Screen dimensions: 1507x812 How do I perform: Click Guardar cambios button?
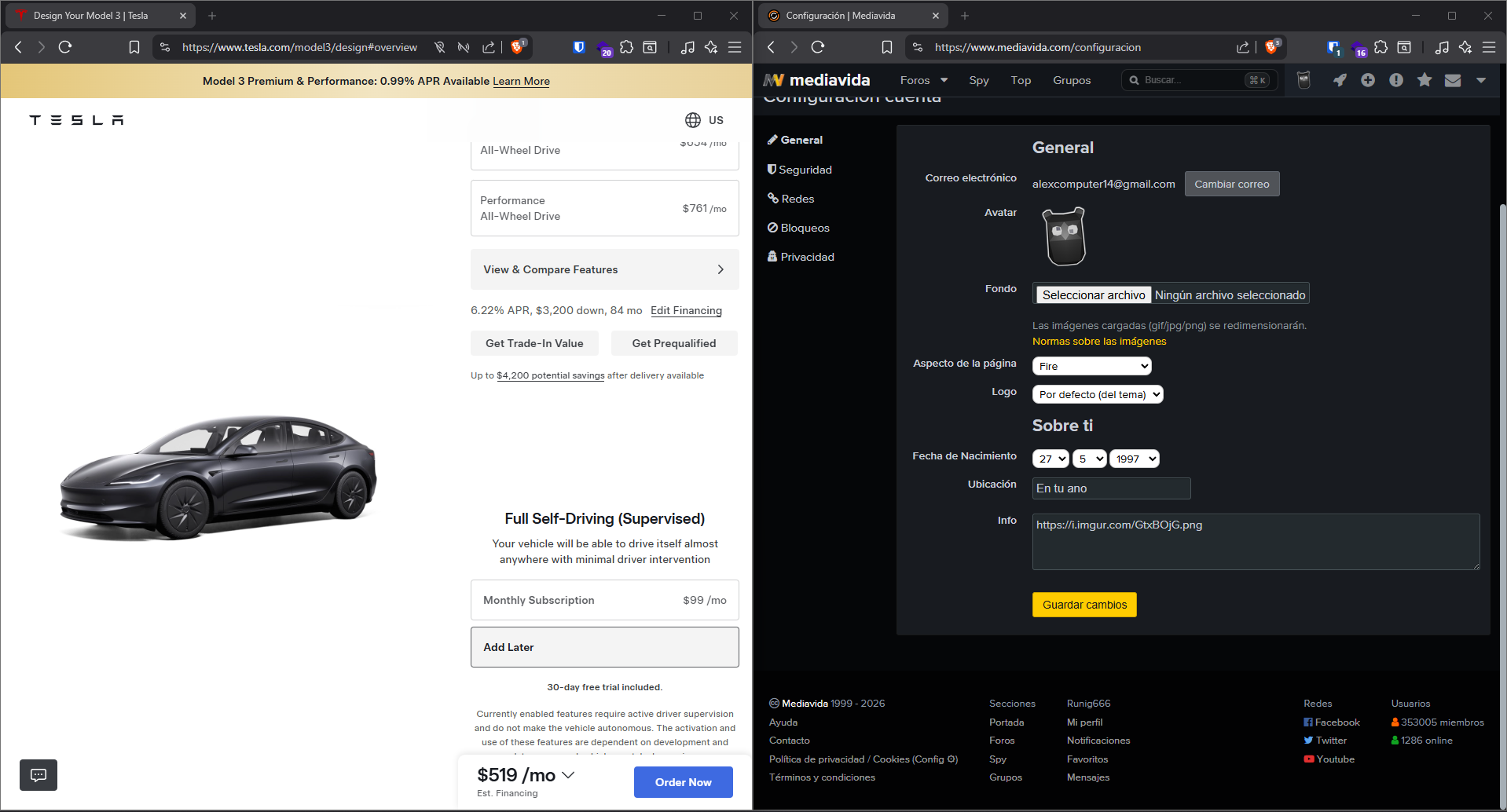tap(1084, 605)
